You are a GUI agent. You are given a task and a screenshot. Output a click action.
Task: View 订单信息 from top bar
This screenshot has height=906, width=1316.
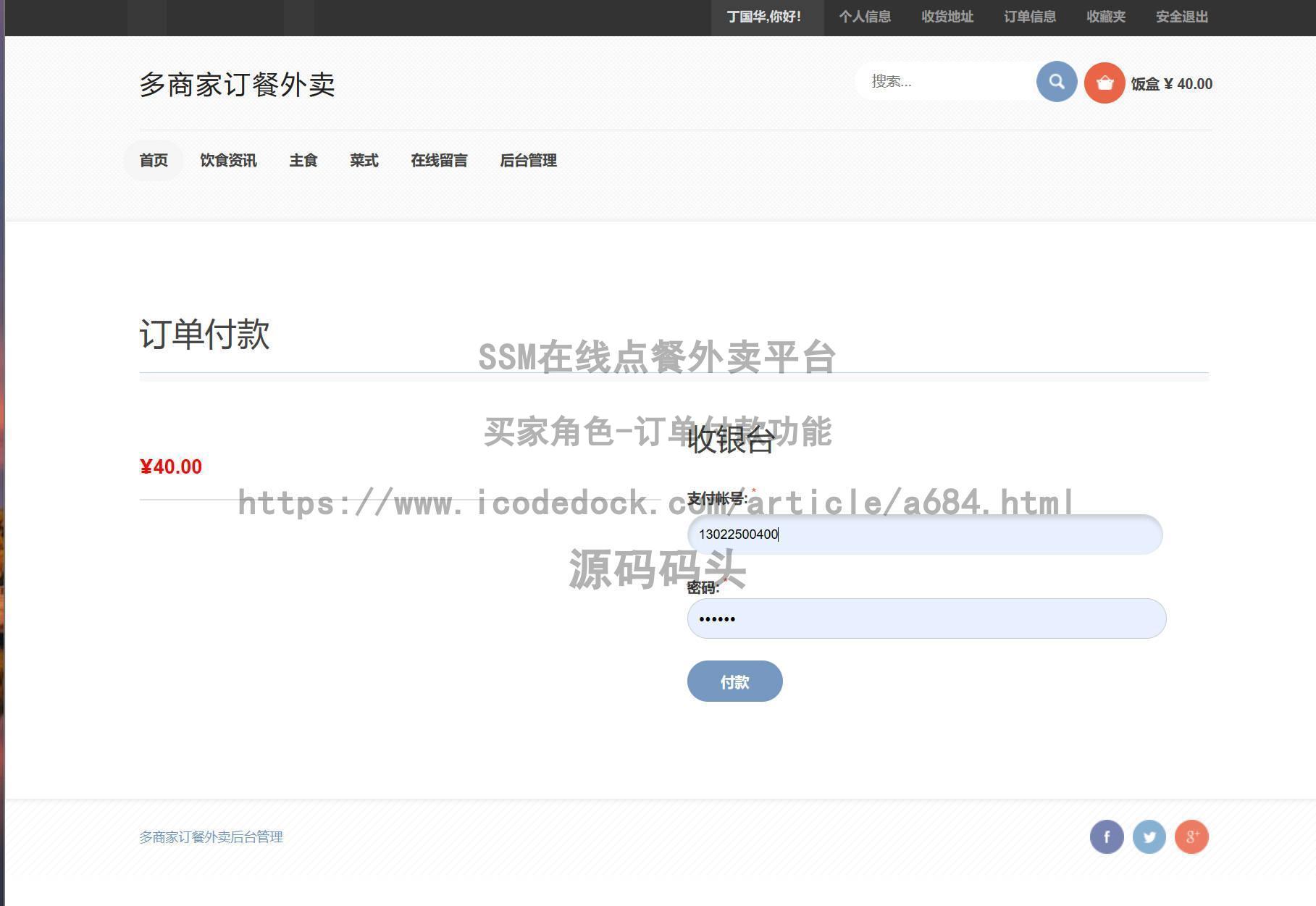point(1030,17)
